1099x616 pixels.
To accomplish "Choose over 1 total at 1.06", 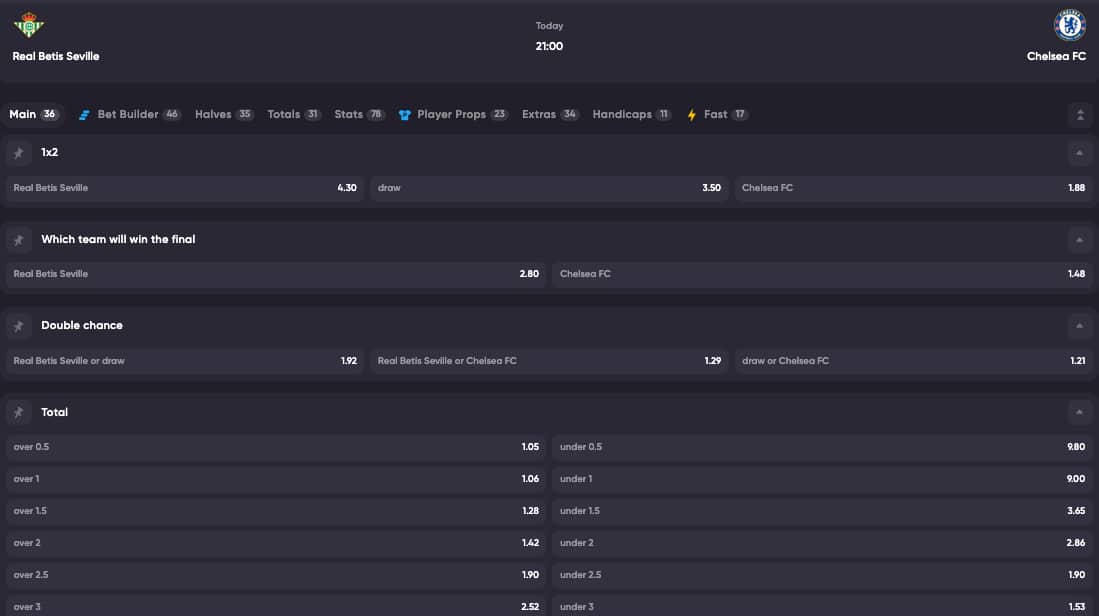I will pos(276,479).
